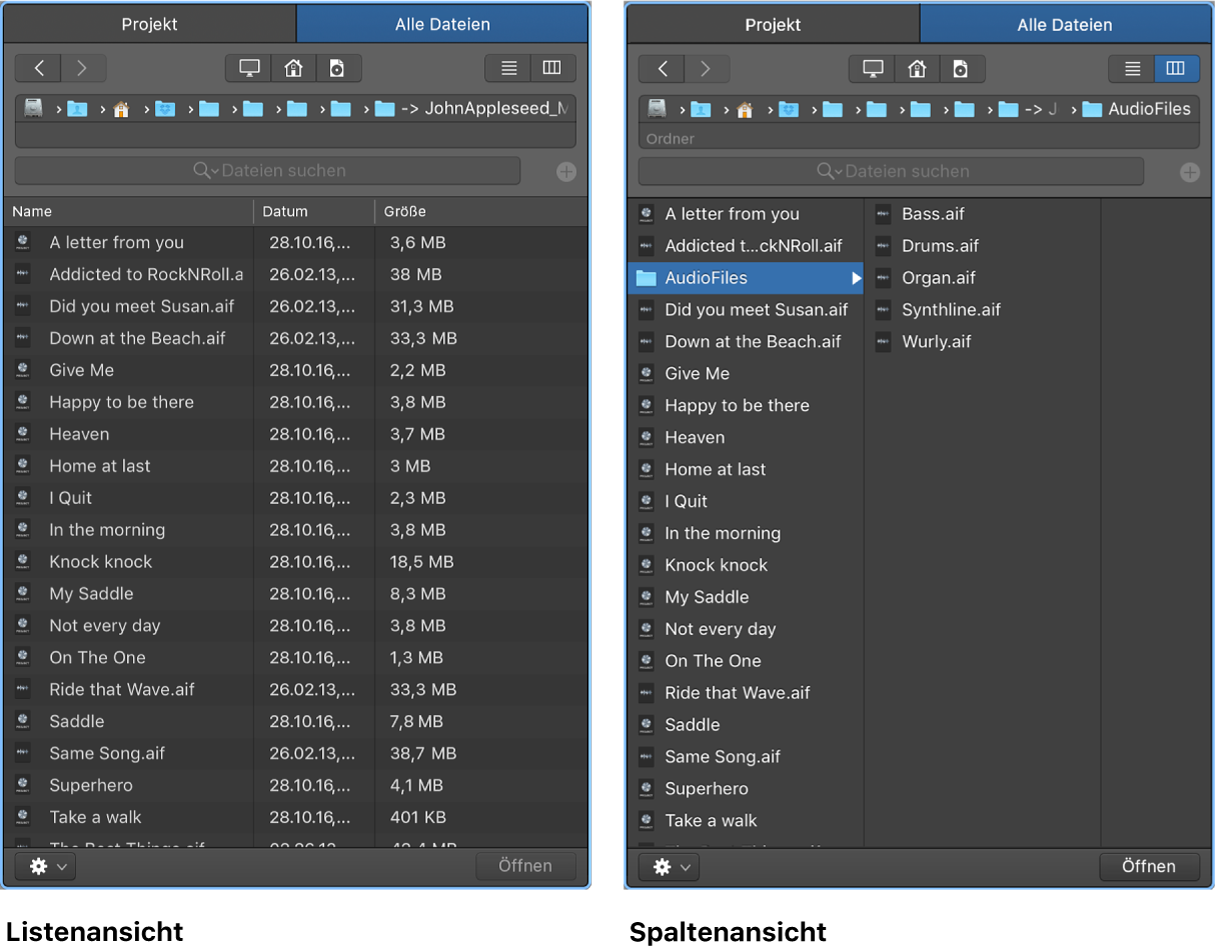Click the forward arrow in the Listenansicht browser
The height and width of the screenshot is (952, 1216).
(83, 68)
